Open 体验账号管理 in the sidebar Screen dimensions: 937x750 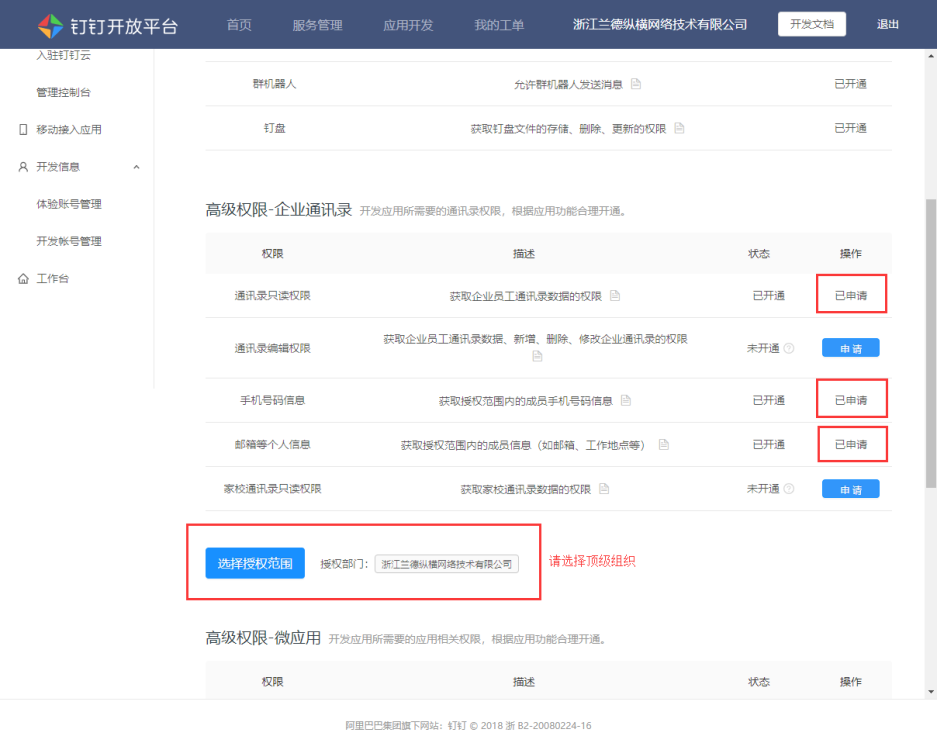click(69, 204)
